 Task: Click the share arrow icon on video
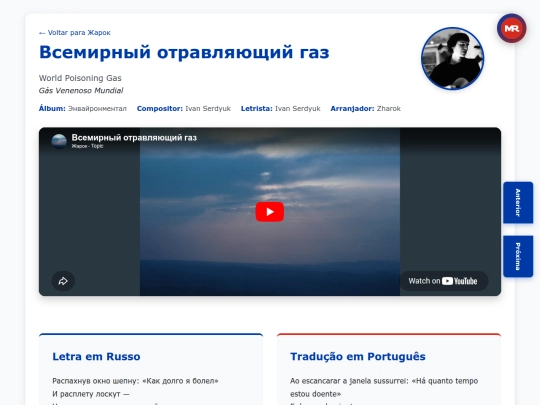[63, 281]
